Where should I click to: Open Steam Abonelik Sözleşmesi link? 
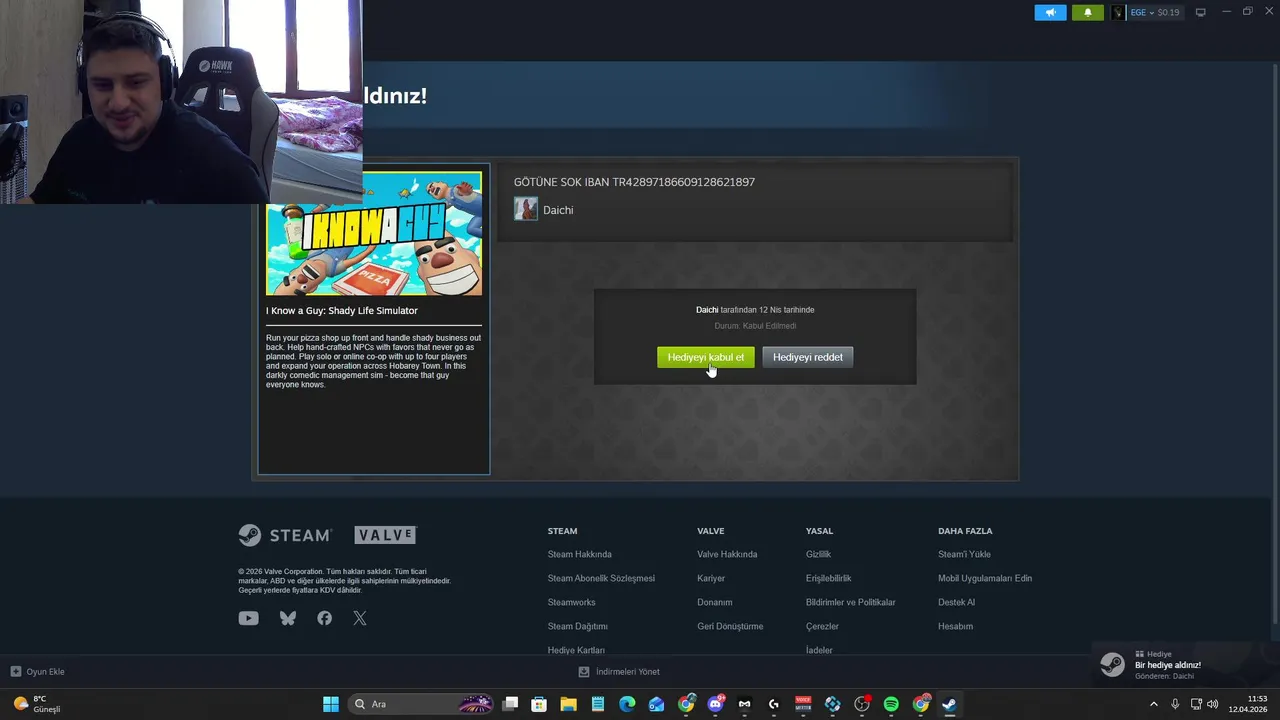pyautogui.click(x=601, y=578)
